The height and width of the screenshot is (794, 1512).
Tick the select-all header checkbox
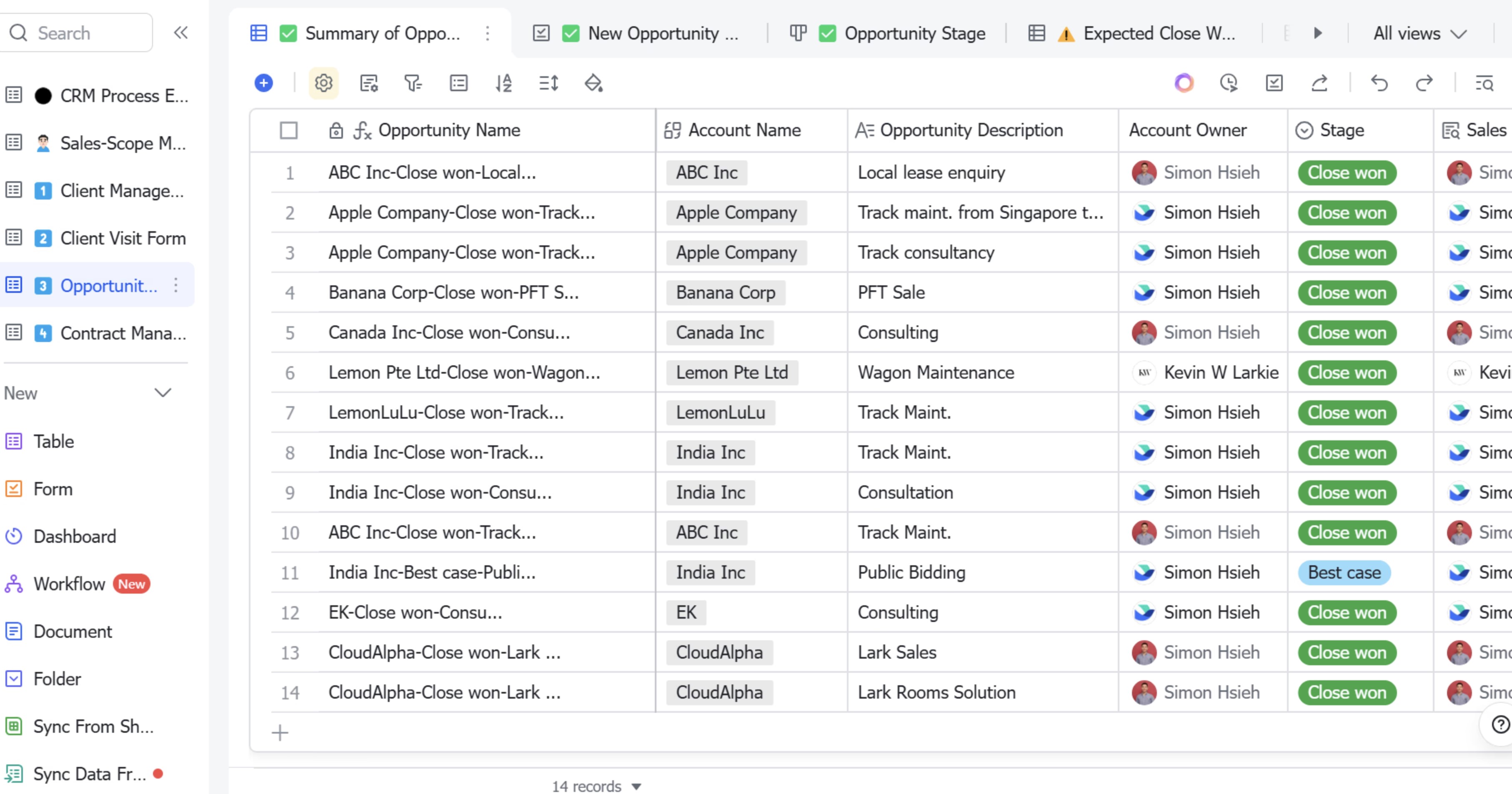point(288,130)
